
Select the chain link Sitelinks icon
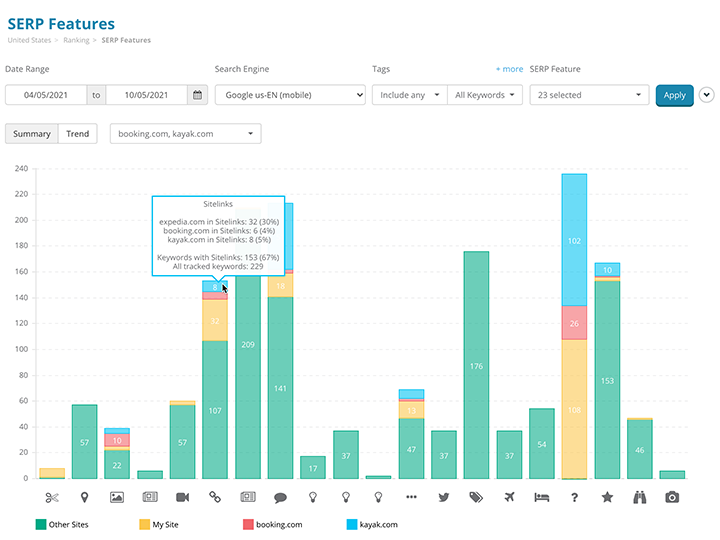tap(215, 497)
